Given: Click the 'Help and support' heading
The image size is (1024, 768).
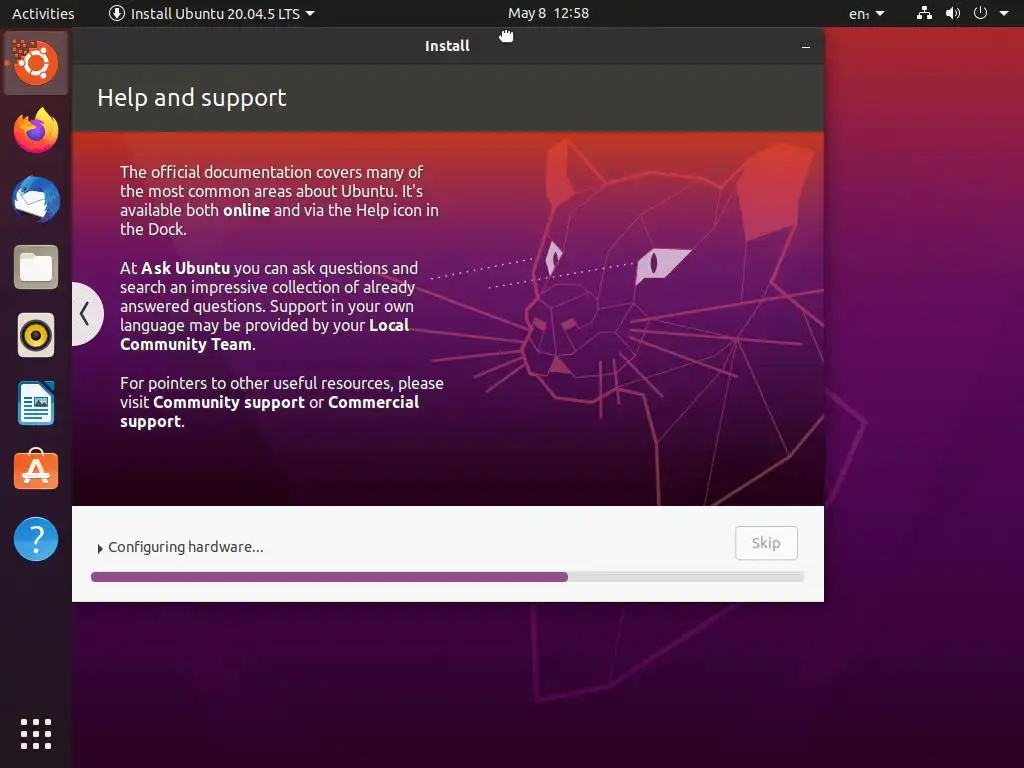Looking at the screenshot, I should 191,98.
